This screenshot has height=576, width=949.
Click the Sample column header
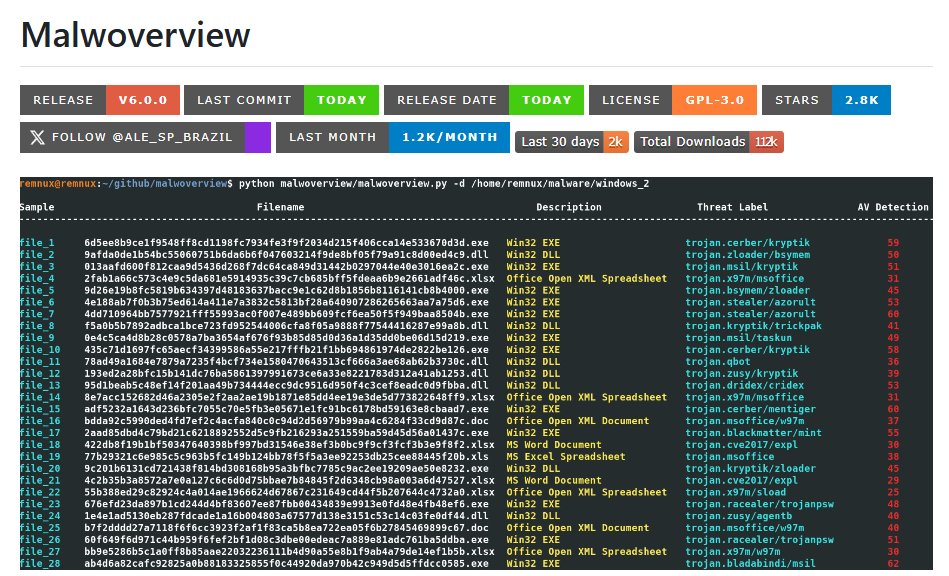[37, 207]
